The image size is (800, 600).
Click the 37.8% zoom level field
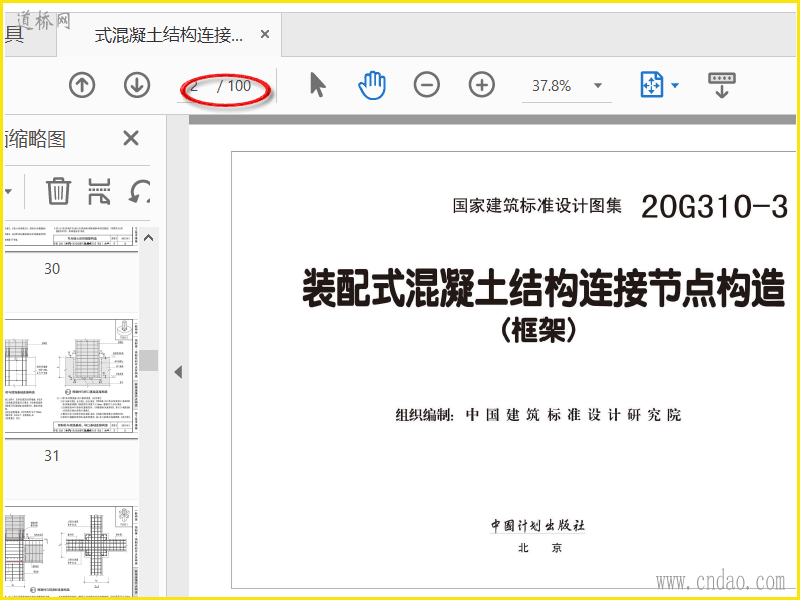pos(552,86)
